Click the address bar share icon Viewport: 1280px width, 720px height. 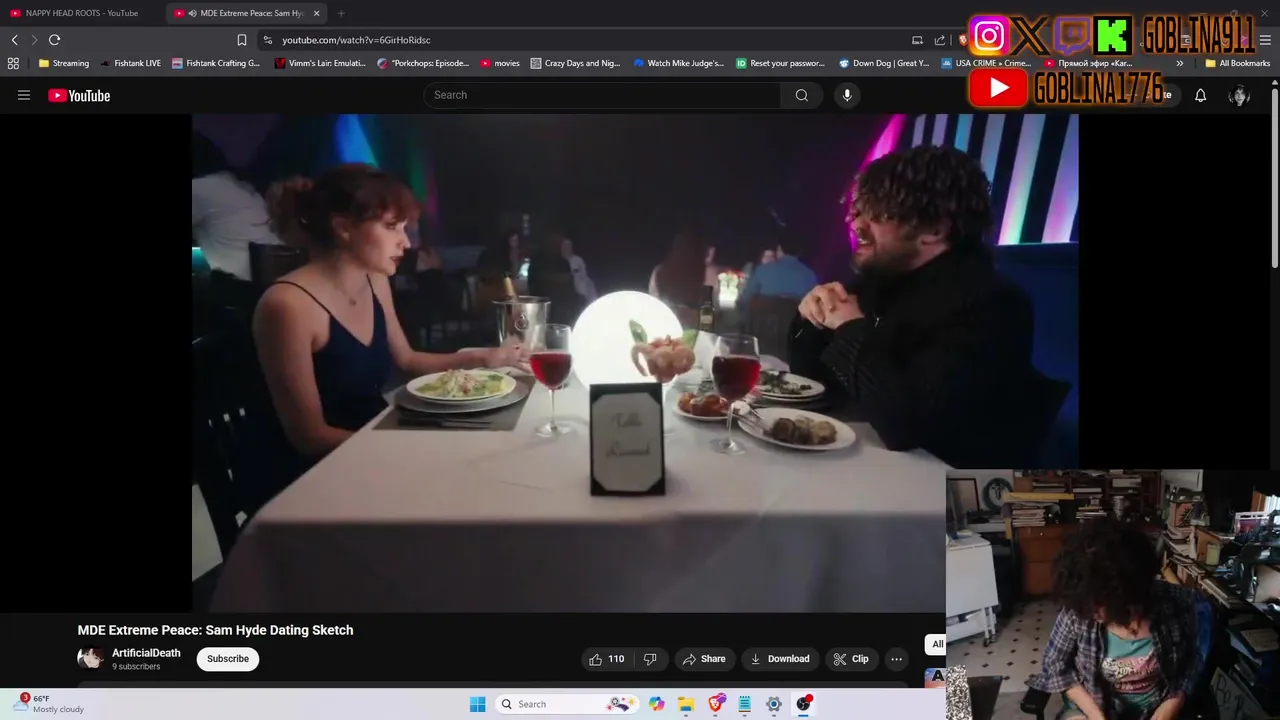click(x=939, y=40)
